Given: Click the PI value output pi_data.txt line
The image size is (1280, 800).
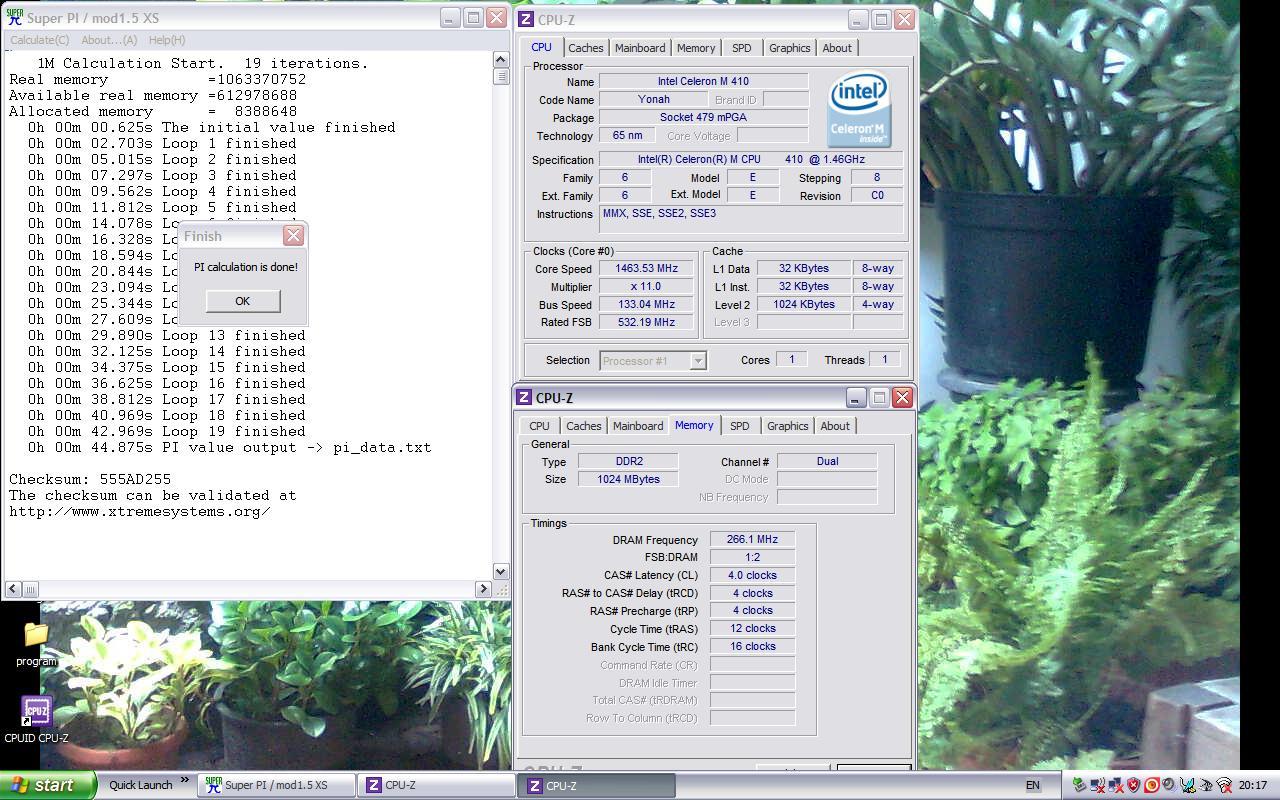Looking at the screenshot, I should (229, 447).
